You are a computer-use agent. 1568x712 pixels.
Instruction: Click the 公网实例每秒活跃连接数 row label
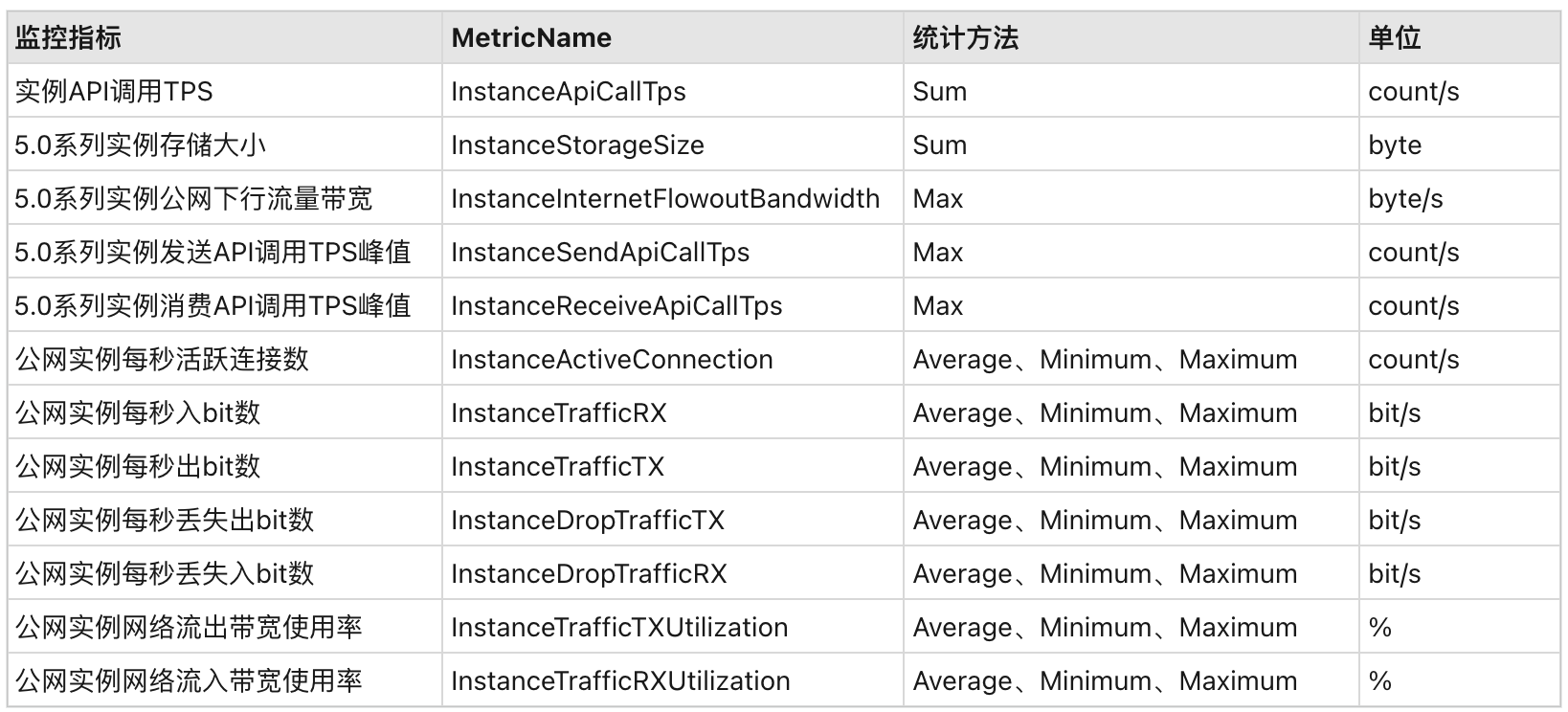coord(162,360)
